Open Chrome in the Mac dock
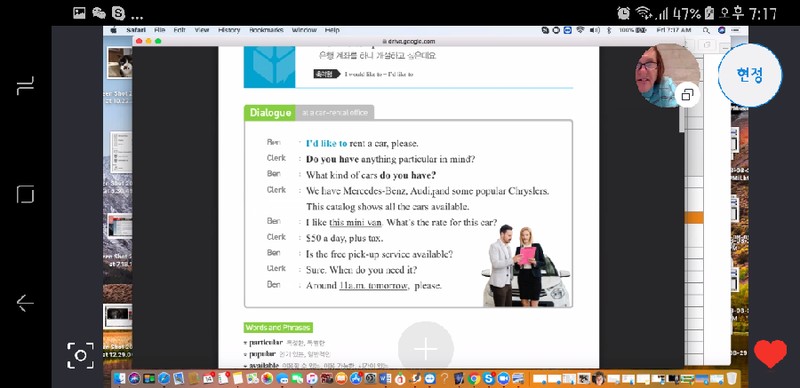The width and height of the screenshot is (800, 388). tap(474, 378)
